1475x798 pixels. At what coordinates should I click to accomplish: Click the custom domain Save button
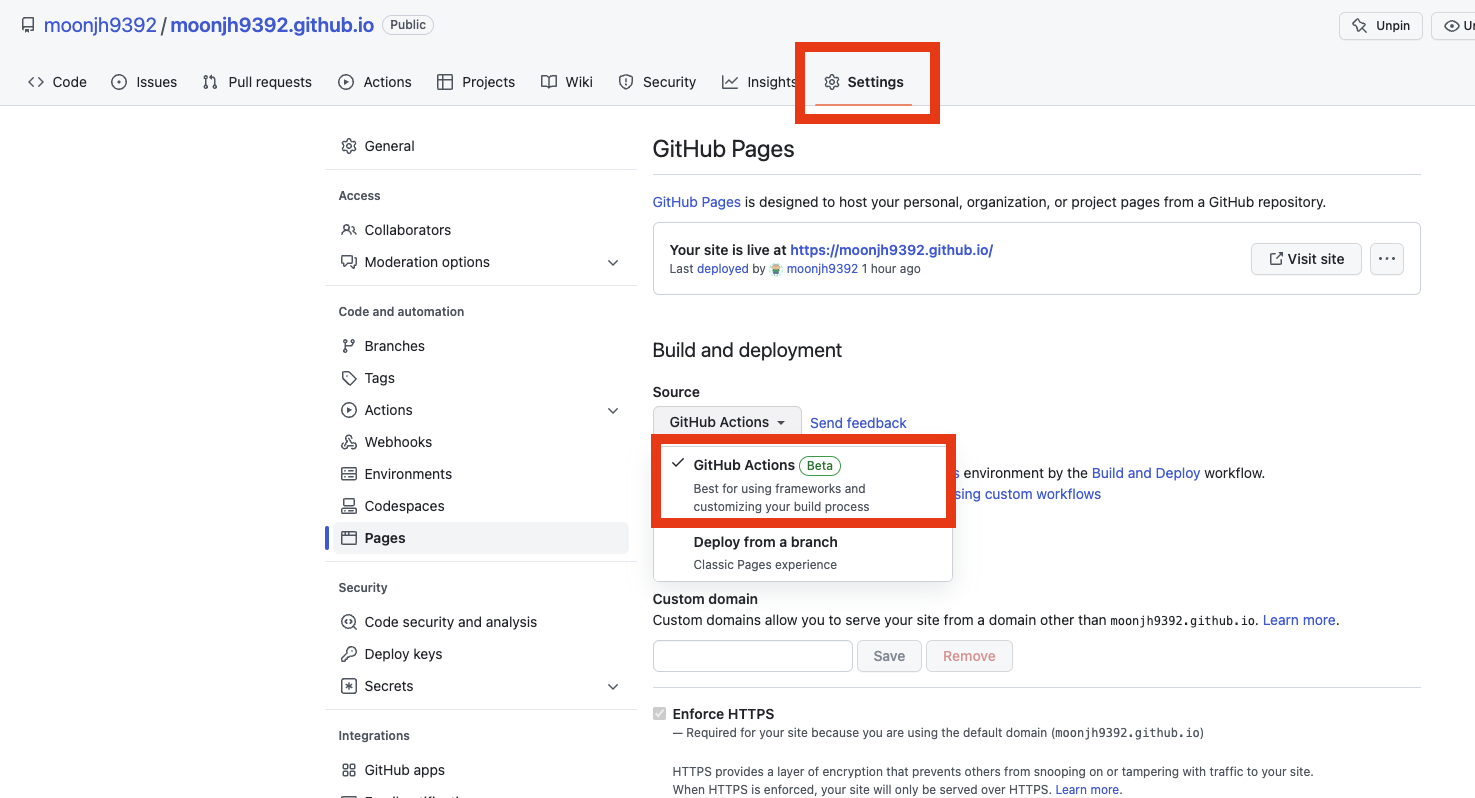point(889,656)
